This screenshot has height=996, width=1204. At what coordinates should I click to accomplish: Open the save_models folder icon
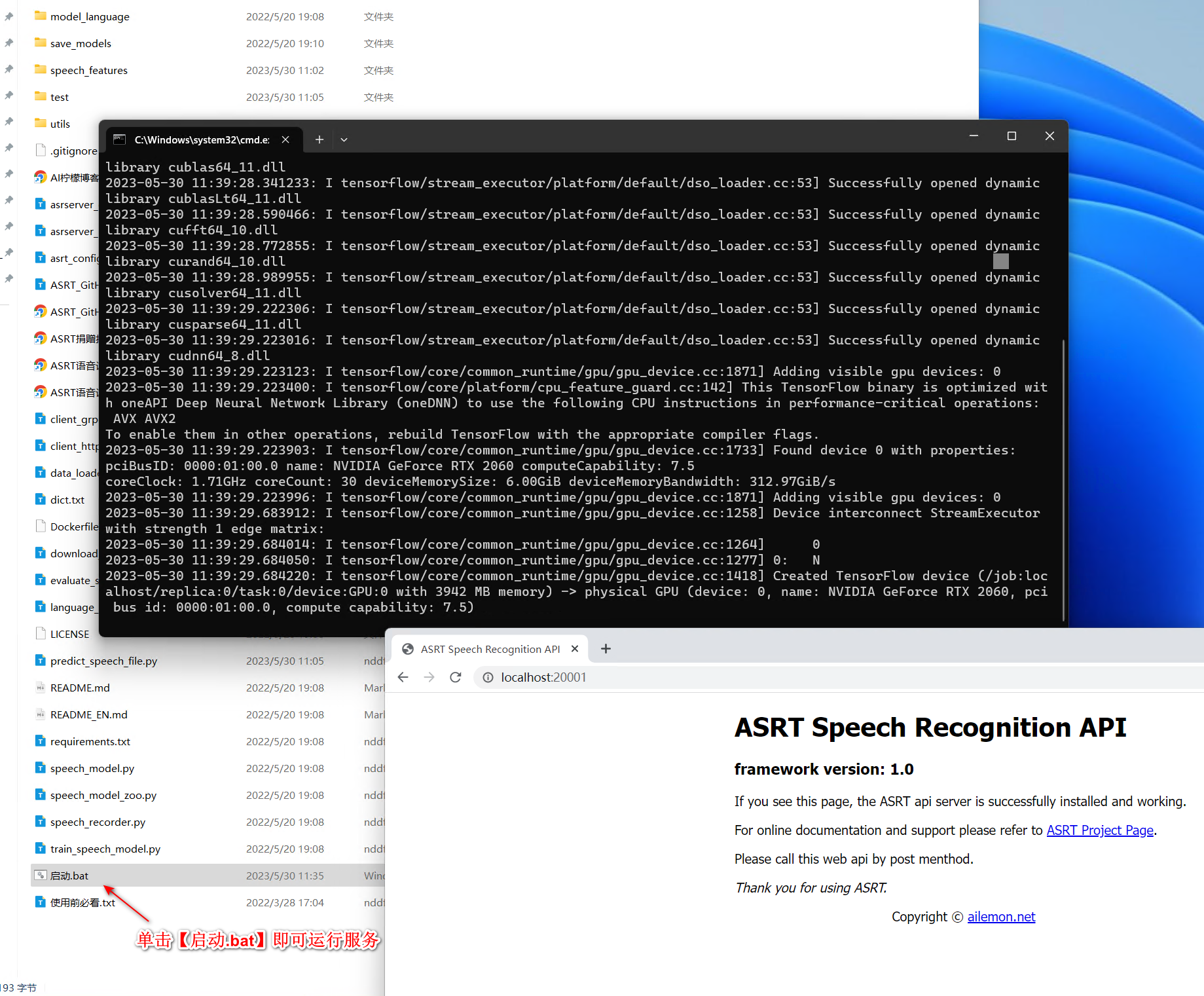click(41, 43)
